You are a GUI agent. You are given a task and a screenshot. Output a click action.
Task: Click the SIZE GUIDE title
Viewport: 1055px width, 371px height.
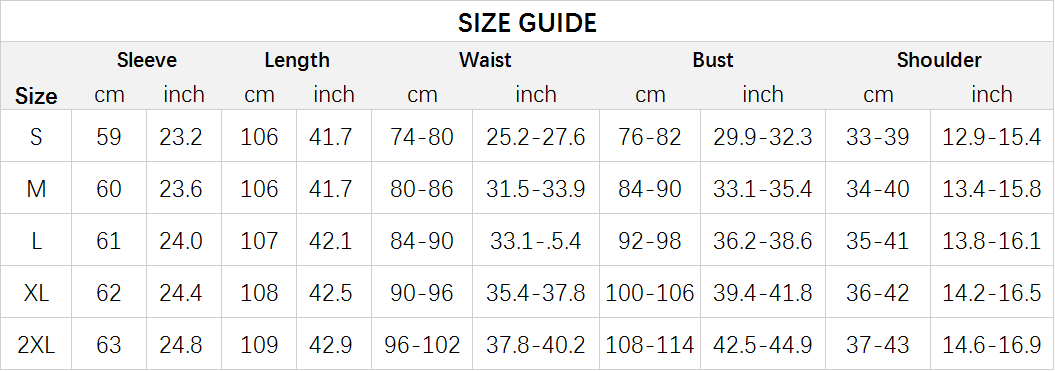[527, 24]
